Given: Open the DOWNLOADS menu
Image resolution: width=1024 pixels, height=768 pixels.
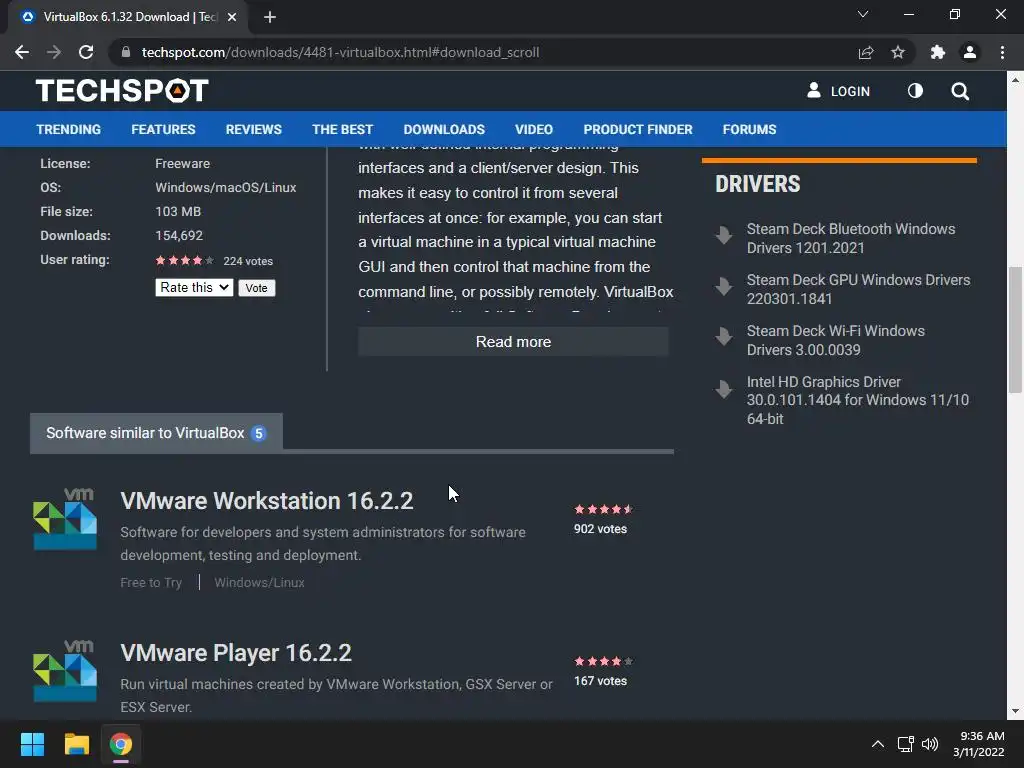Looking at the screenshot, I should tap(444, 129).
